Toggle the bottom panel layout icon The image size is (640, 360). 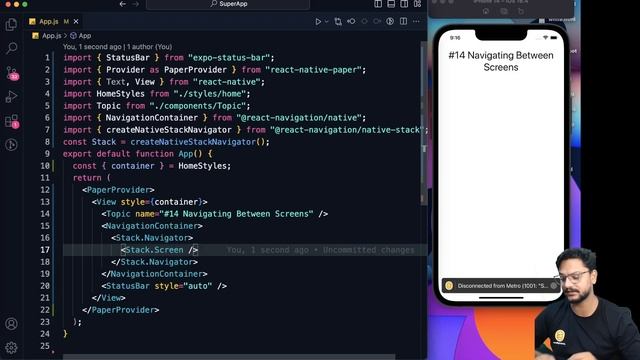coord(391,4)
